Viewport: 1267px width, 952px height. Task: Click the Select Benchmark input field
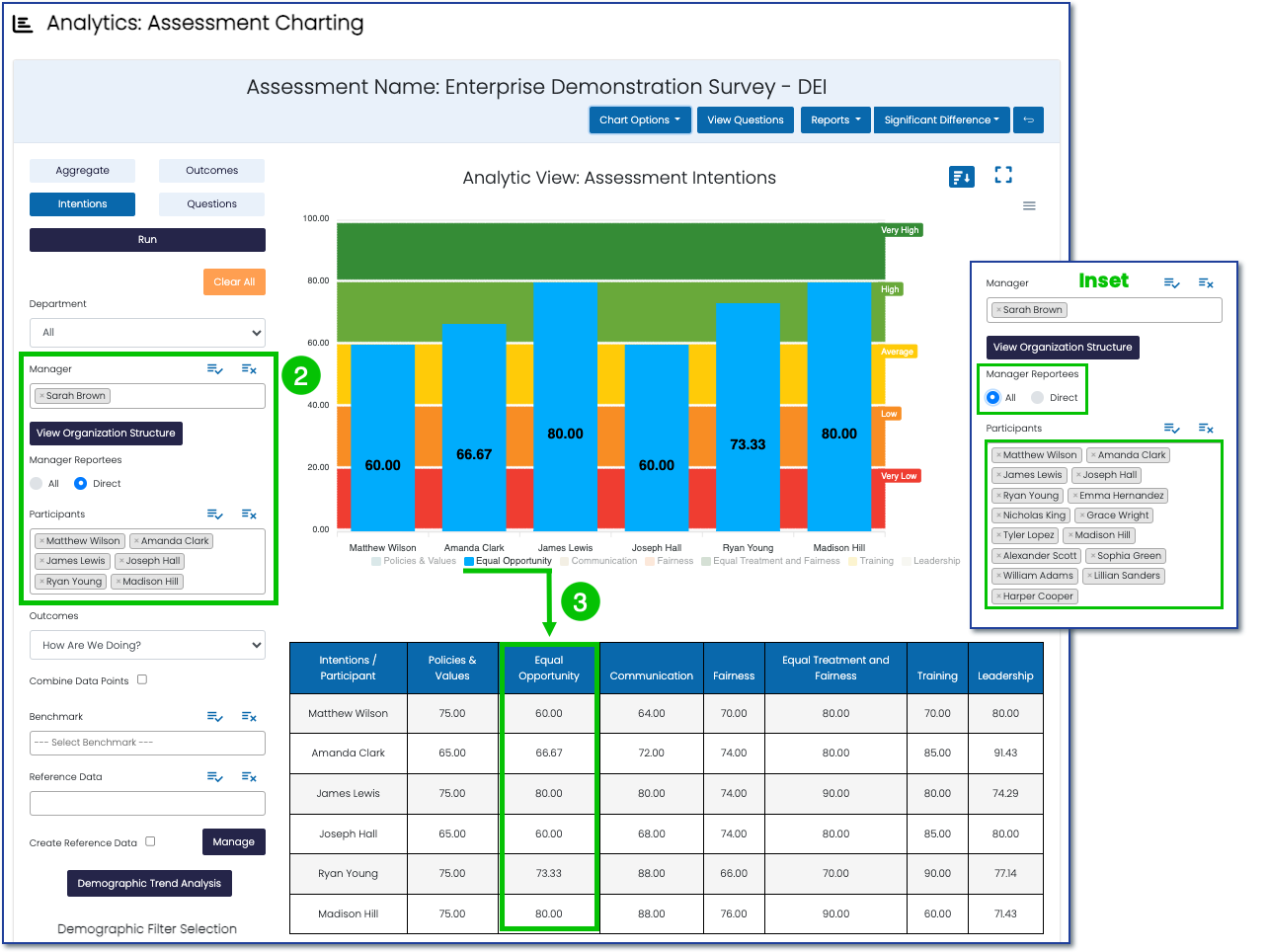click(147, 743)
